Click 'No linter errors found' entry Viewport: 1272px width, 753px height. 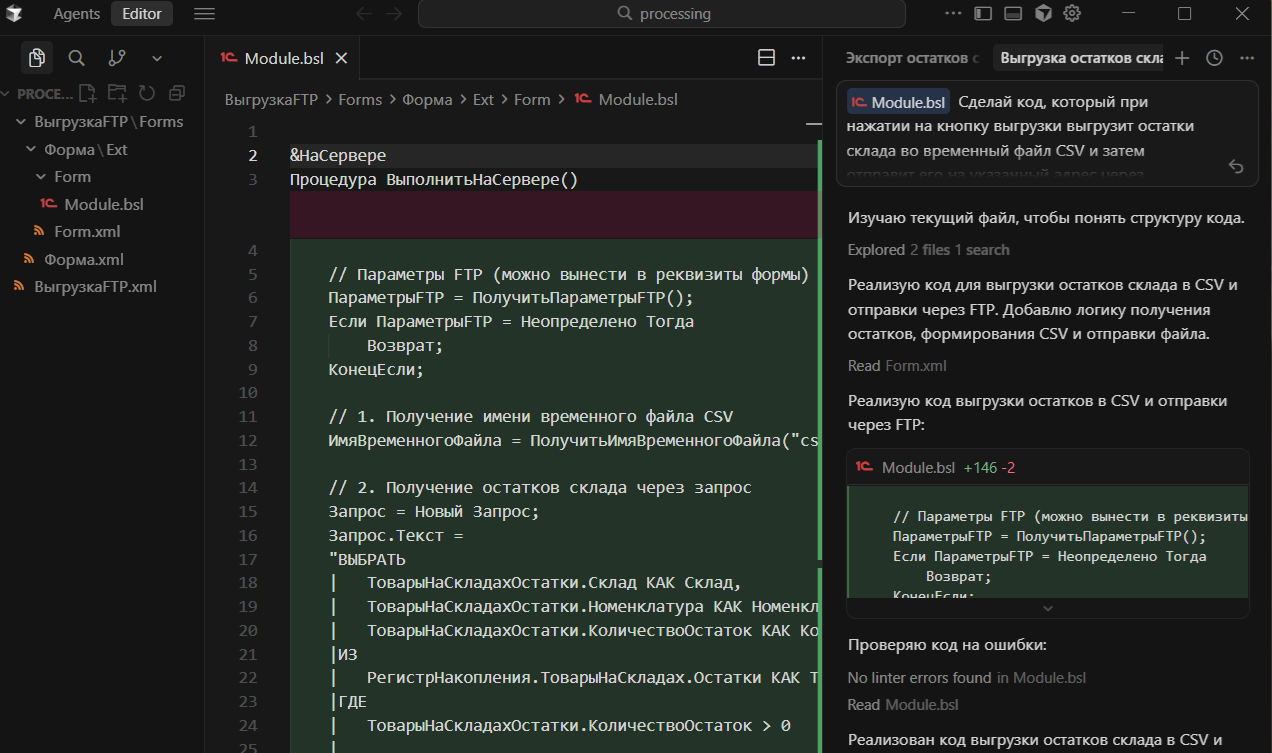pyautogui.click(x=967, y=678)
